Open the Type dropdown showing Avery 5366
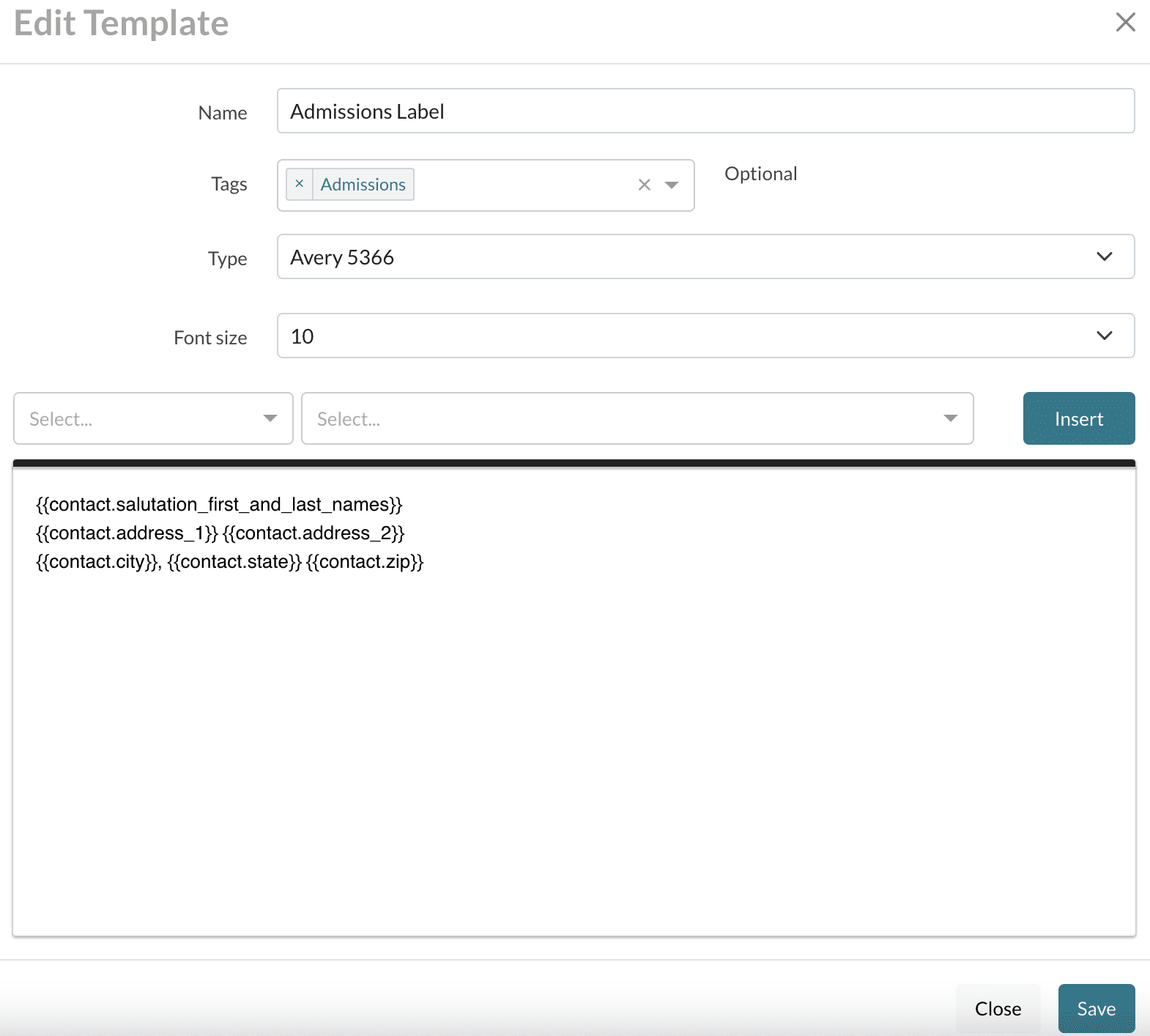The image size is (1150, 1036). (x=705, y=256)
